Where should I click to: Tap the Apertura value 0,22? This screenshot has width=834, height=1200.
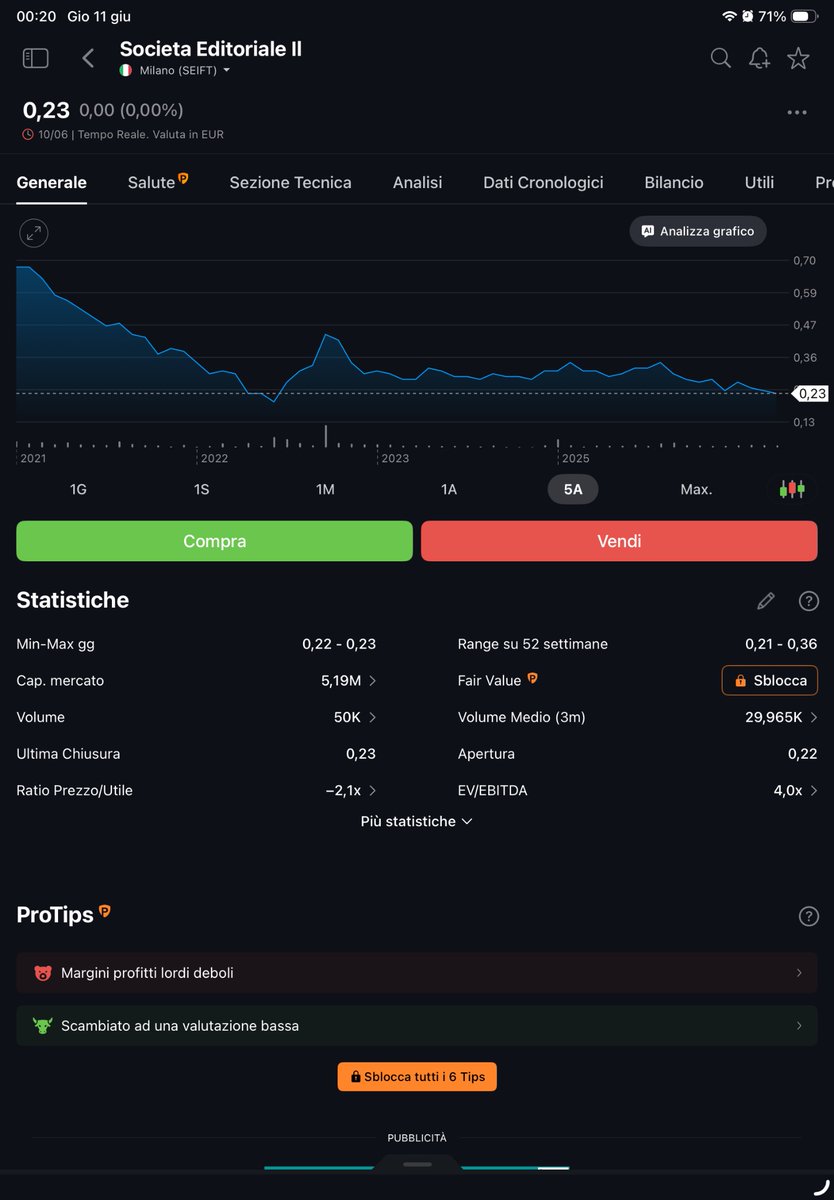click(x=802, y=754)
